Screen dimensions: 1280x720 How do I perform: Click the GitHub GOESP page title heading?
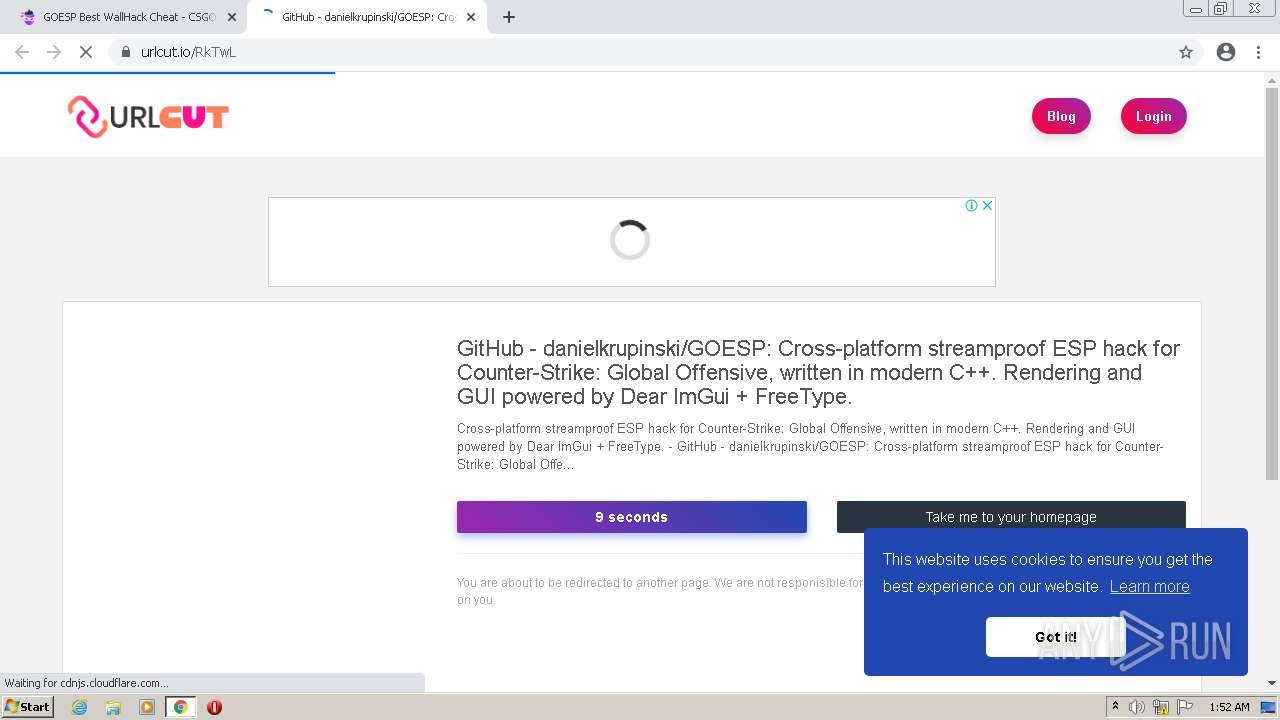point(818,372)
